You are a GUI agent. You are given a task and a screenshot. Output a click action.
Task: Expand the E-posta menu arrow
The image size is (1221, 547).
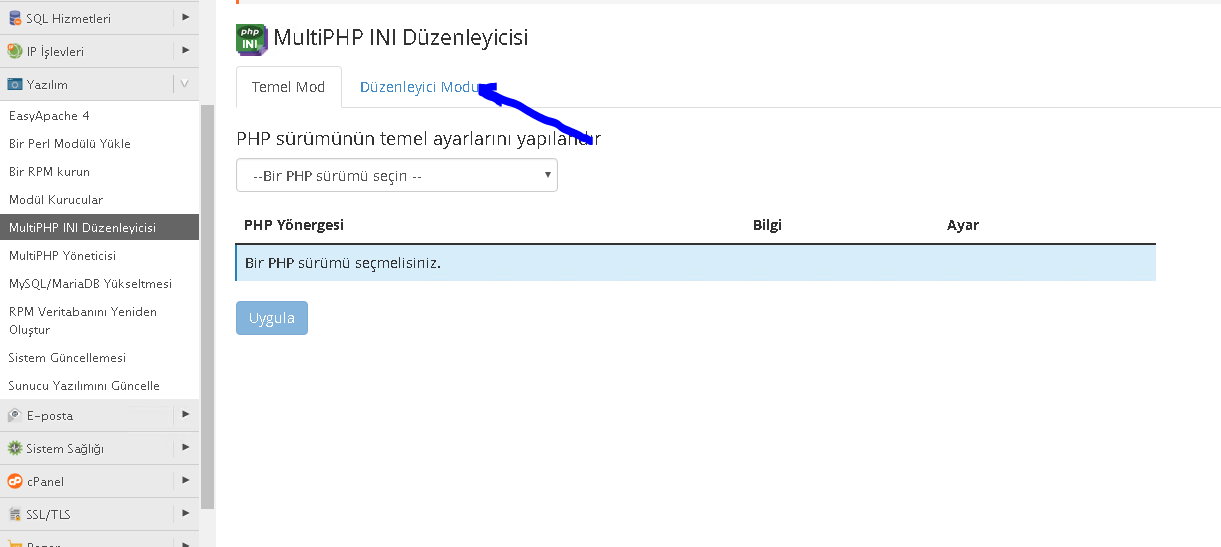tap(185, 414)
